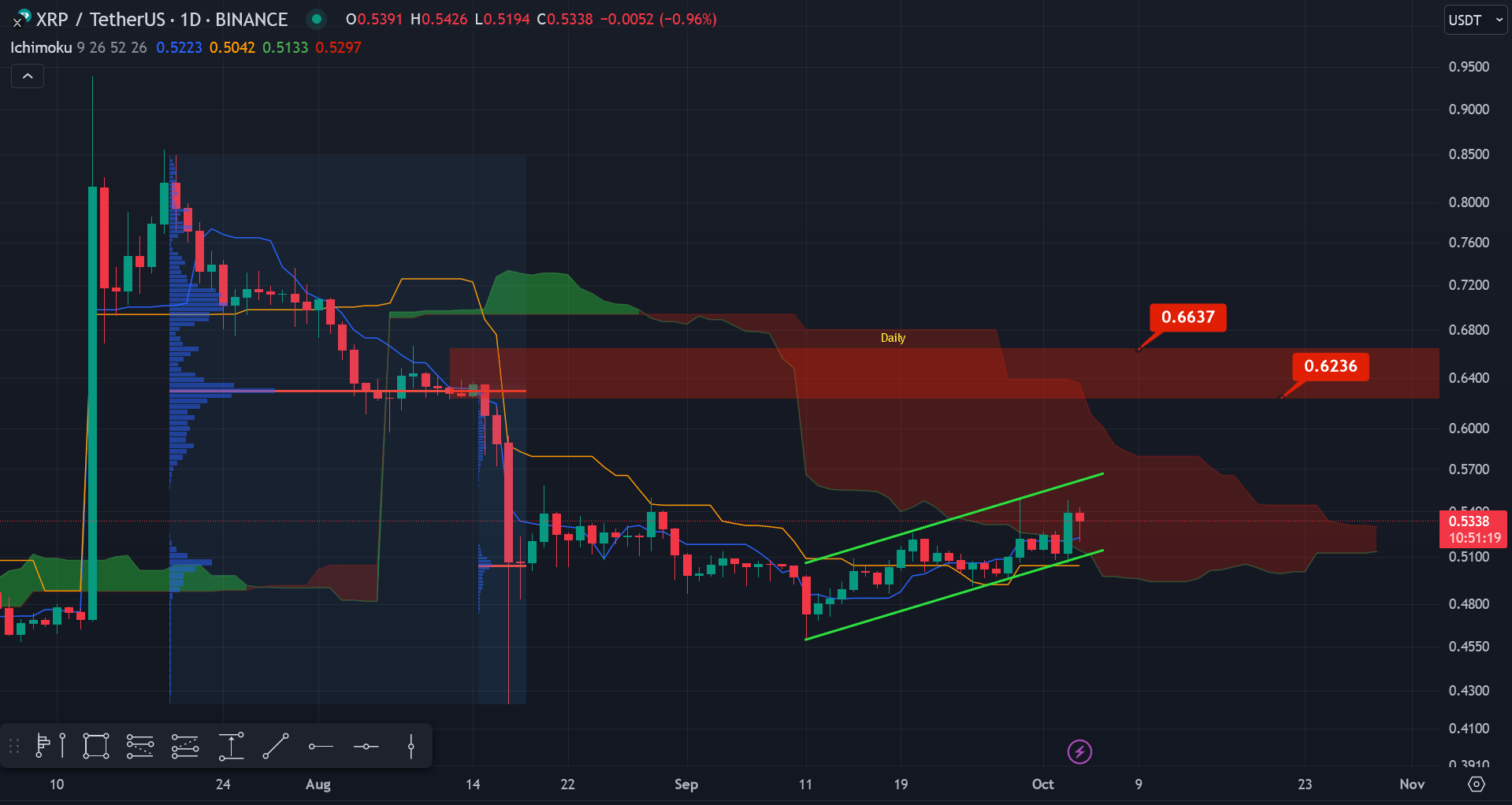Screen dimensions: 1512x805
Task: Select the Fib Retracement tool
Action: [140, 746]
